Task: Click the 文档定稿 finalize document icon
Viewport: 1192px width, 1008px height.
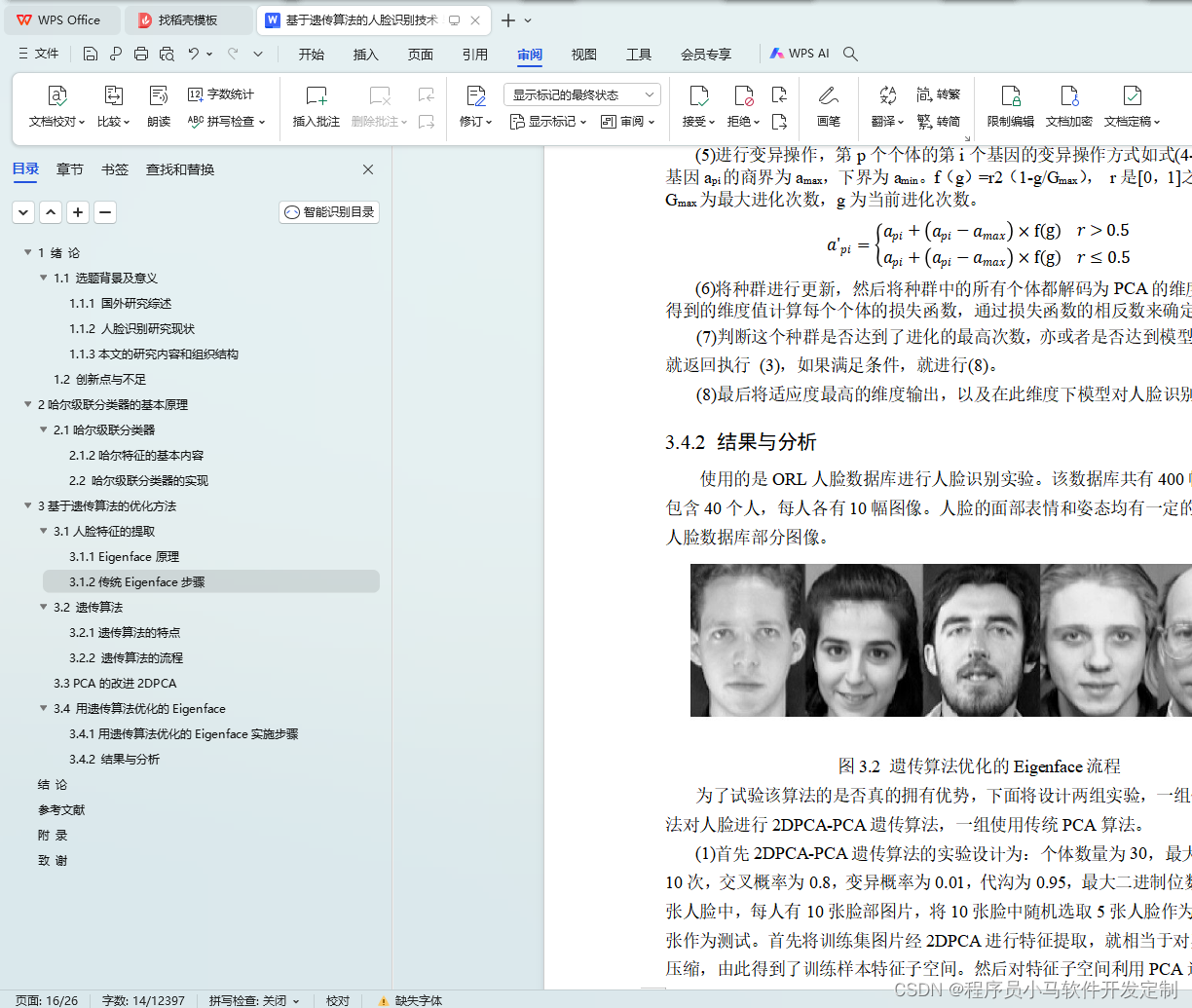Action: [x=1132, y=95]
